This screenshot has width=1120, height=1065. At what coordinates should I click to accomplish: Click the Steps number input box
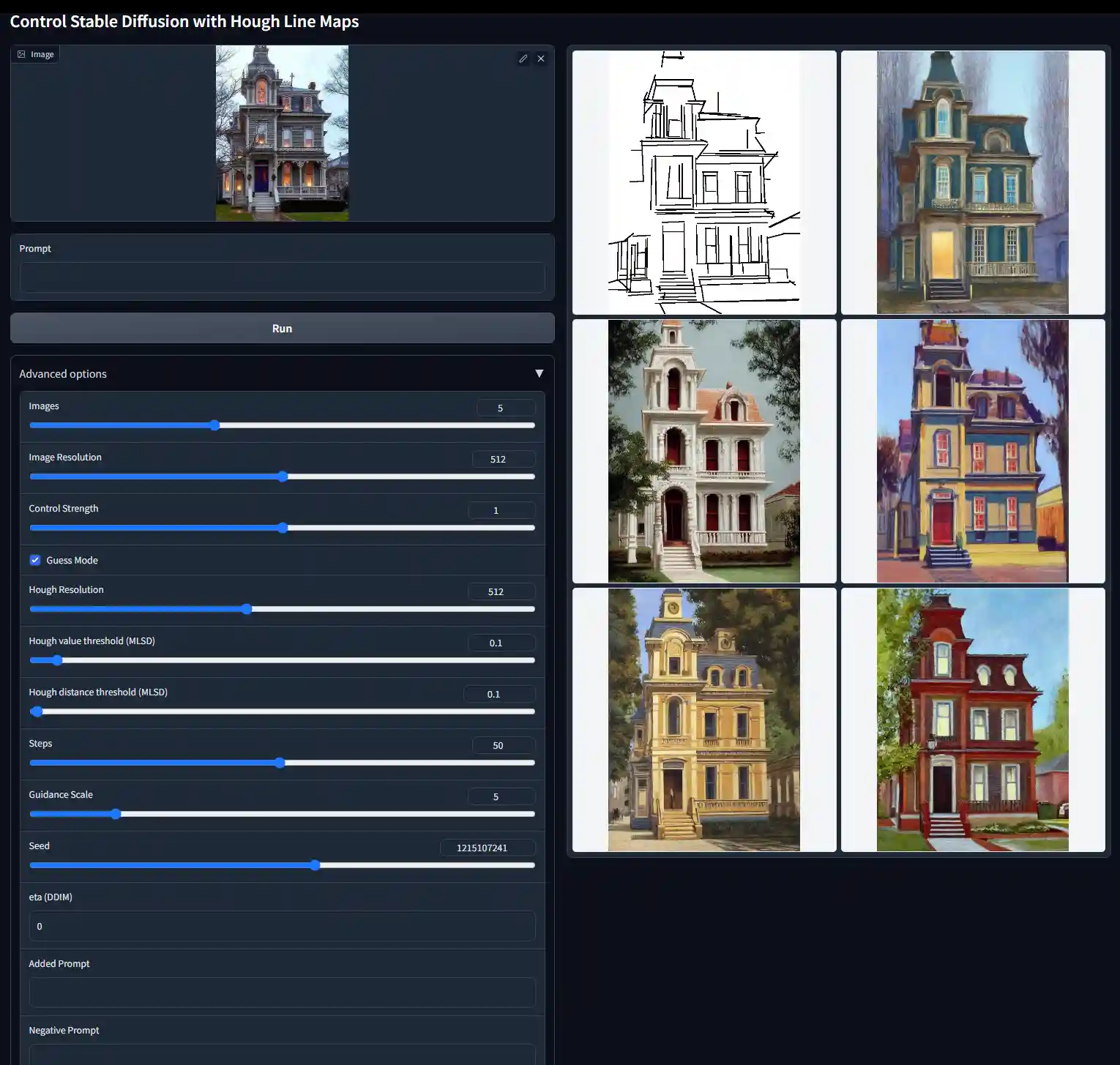click(503, 745)
